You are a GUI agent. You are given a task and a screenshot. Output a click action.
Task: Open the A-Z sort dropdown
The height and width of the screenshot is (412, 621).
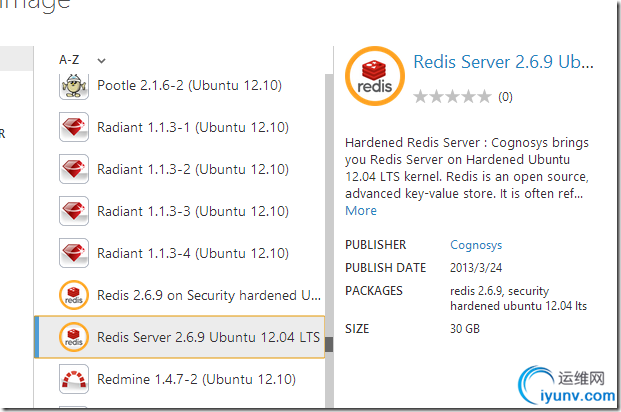pos(82,60)
